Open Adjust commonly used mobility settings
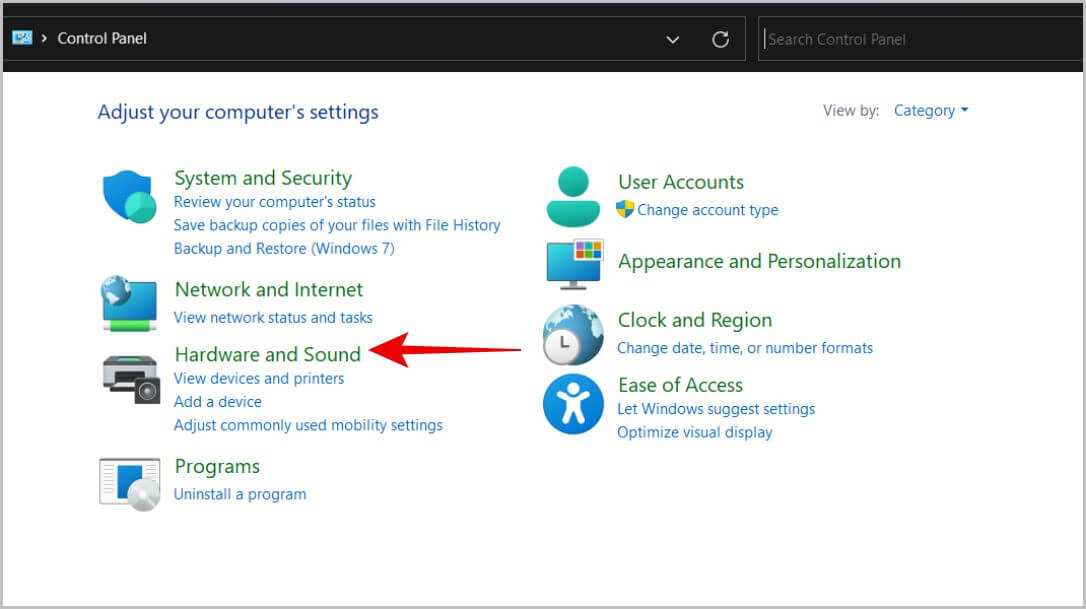The image size is (1086, 609). click(x=308, y=425)
